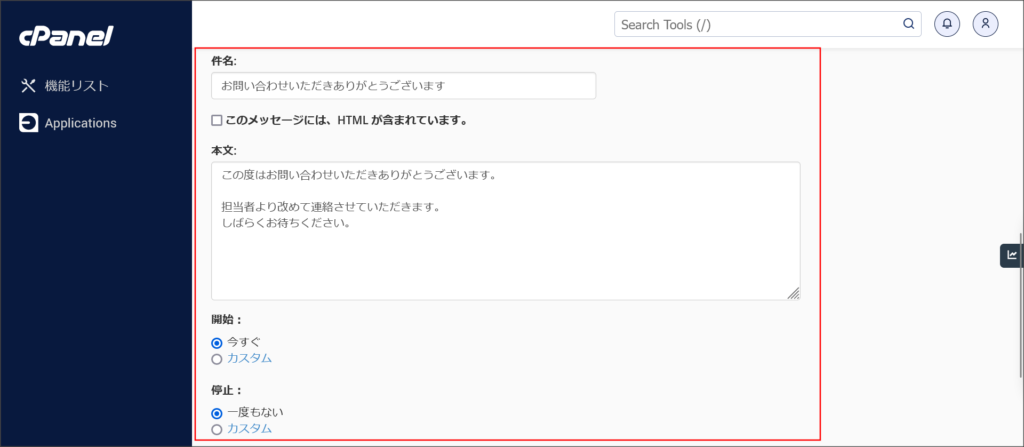Image resolution: width=1024 pixels, height=447 pixels.
Task: Open 機能リスト from the sidebar menu
Action: 77,86
